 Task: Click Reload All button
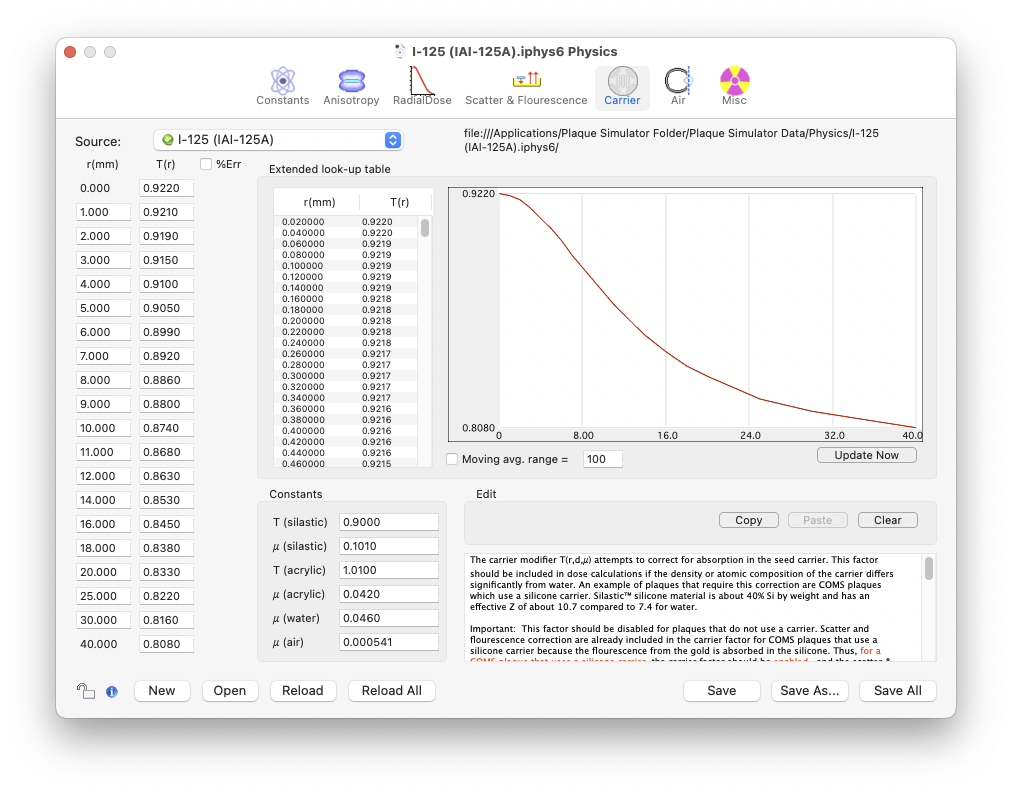tap(392, 691)
